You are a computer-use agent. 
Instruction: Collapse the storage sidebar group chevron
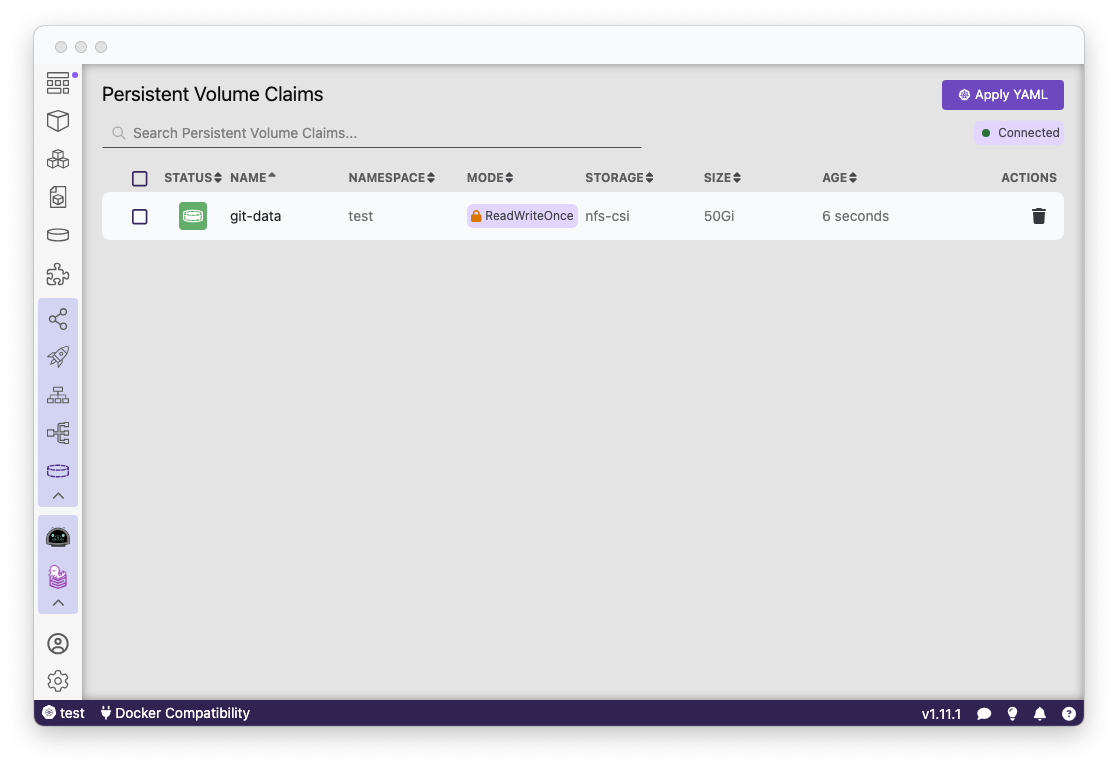point(57,495)
